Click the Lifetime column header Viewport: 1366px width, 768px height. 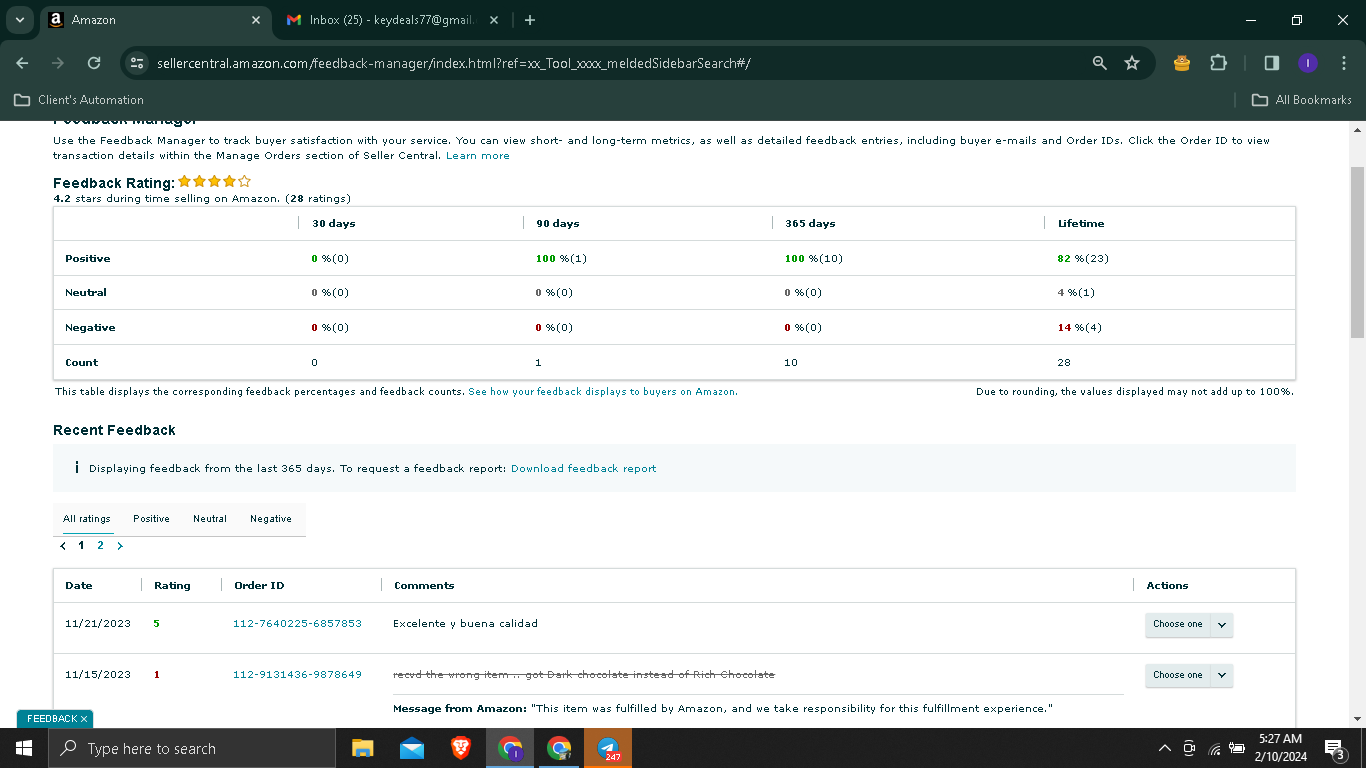[x=1081, y=224]
